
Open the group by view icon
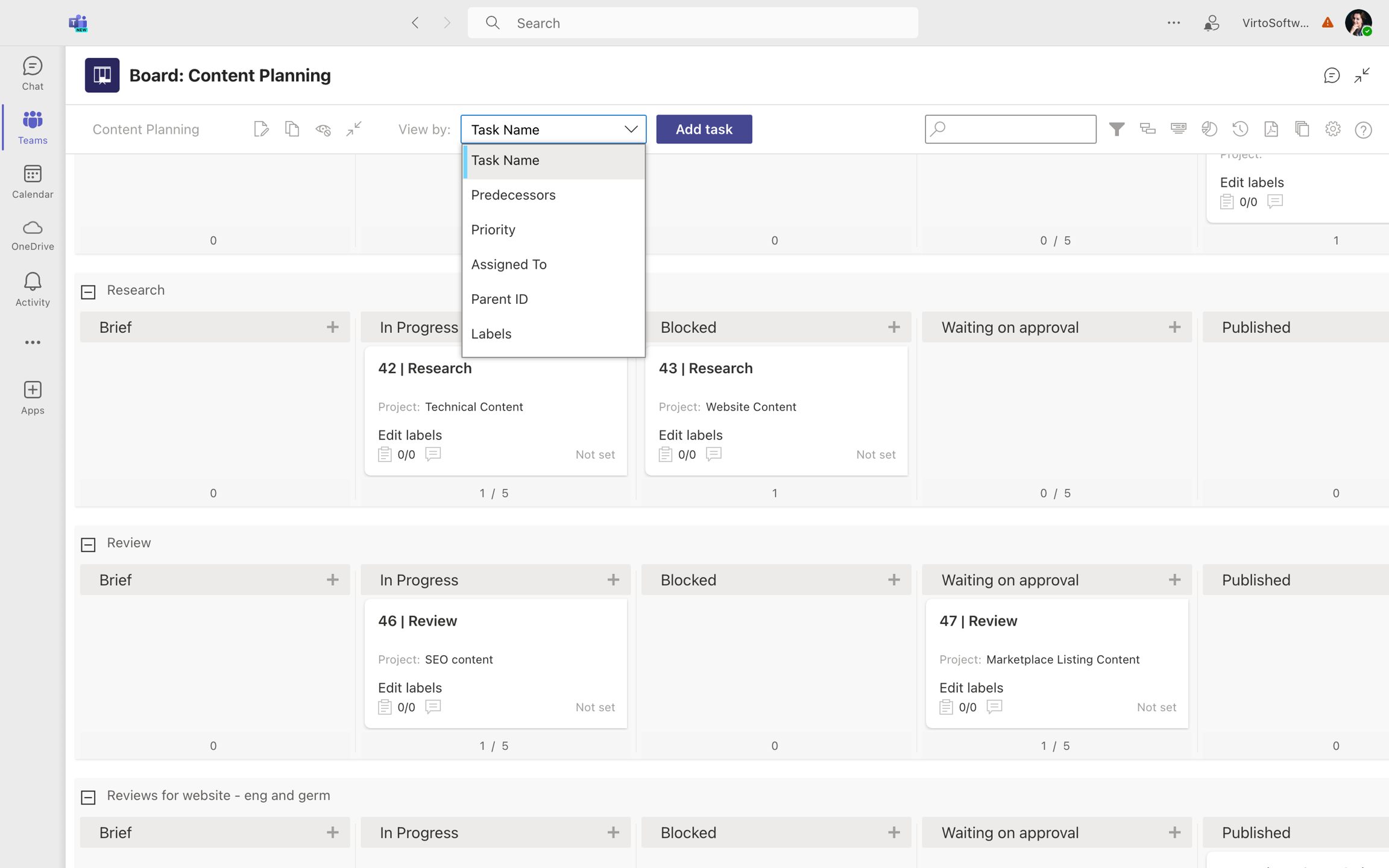click(1148, 129)
